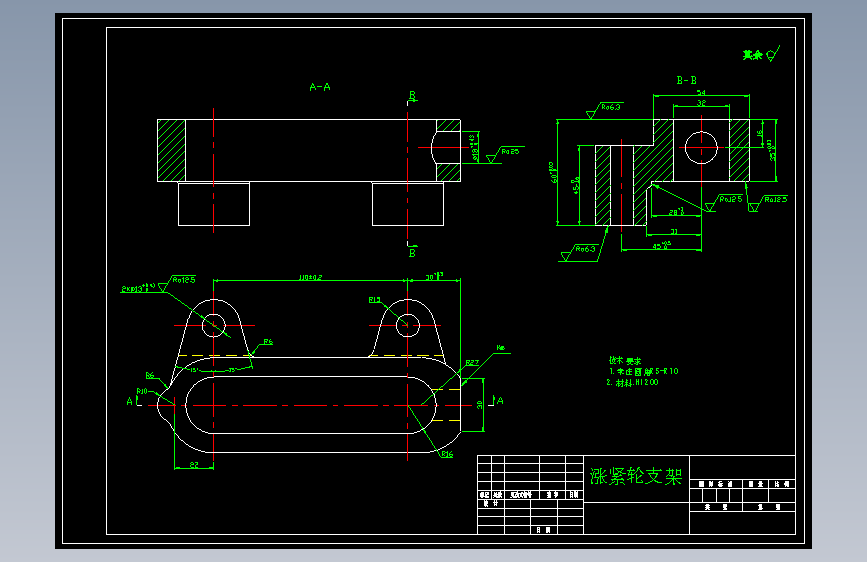
Task: Click the 'R10' radius label
Action: click(x=142, y=391)
